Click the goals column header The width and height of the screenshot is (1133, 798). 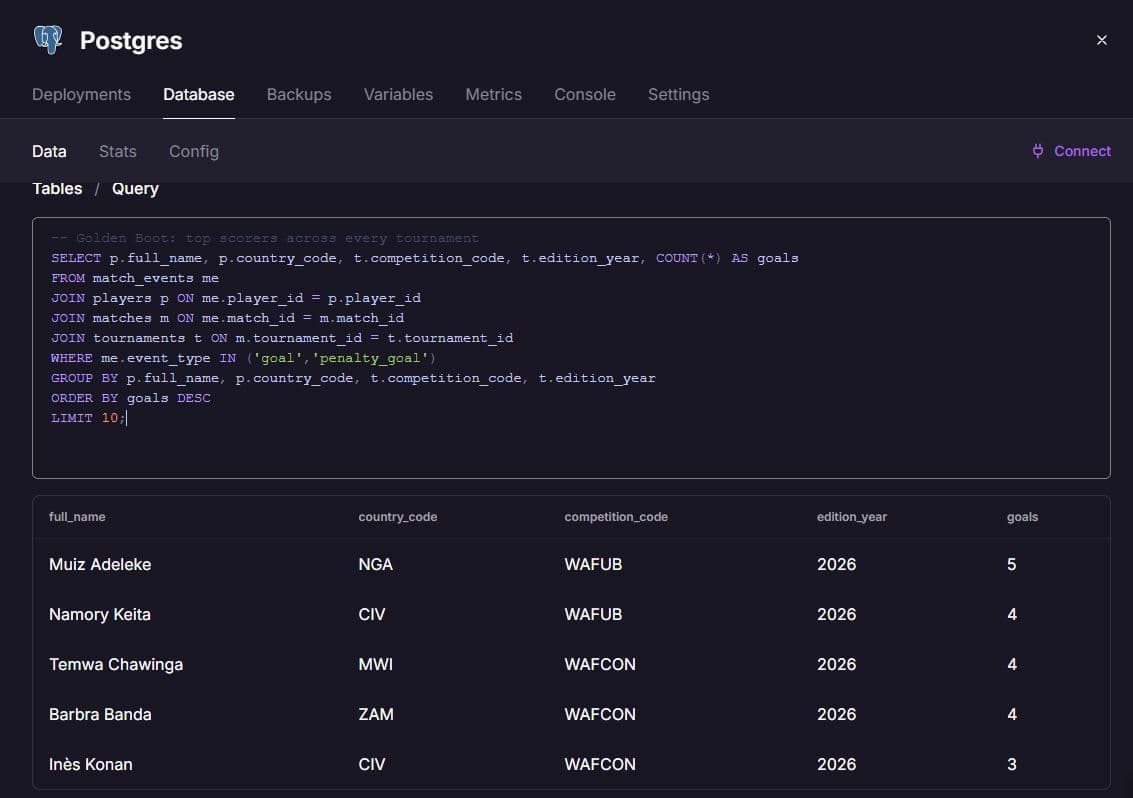[1022, 517]
